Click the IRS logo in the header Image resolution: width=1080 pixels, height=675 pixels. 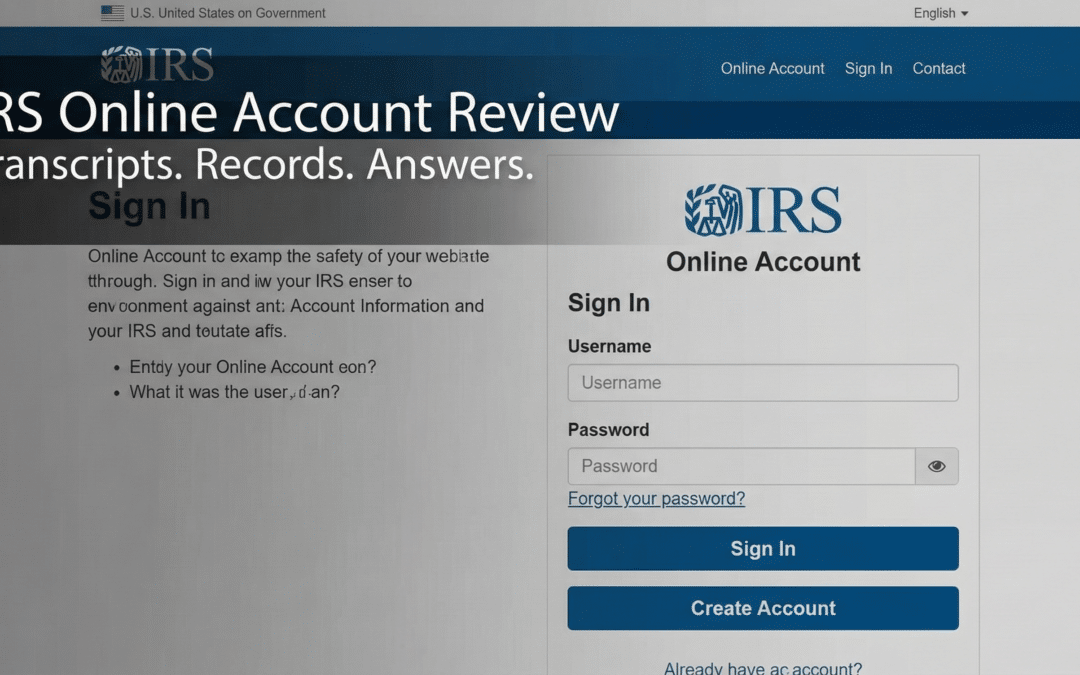[157, 65]
